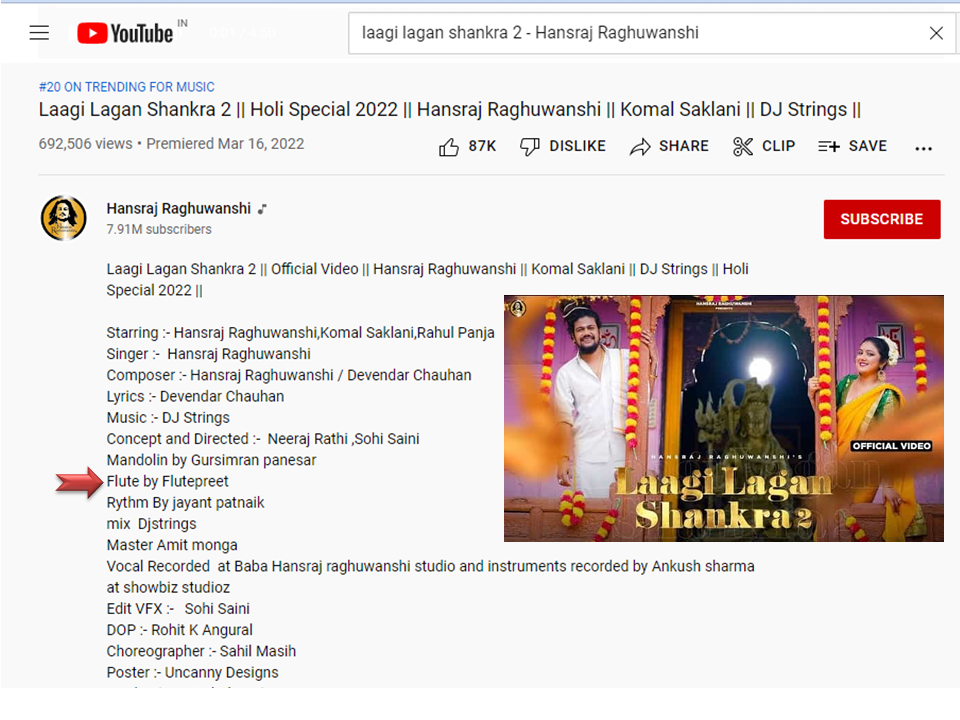Share the video via Share arrow
960x720 pixels.
click(x=640, y=147)
